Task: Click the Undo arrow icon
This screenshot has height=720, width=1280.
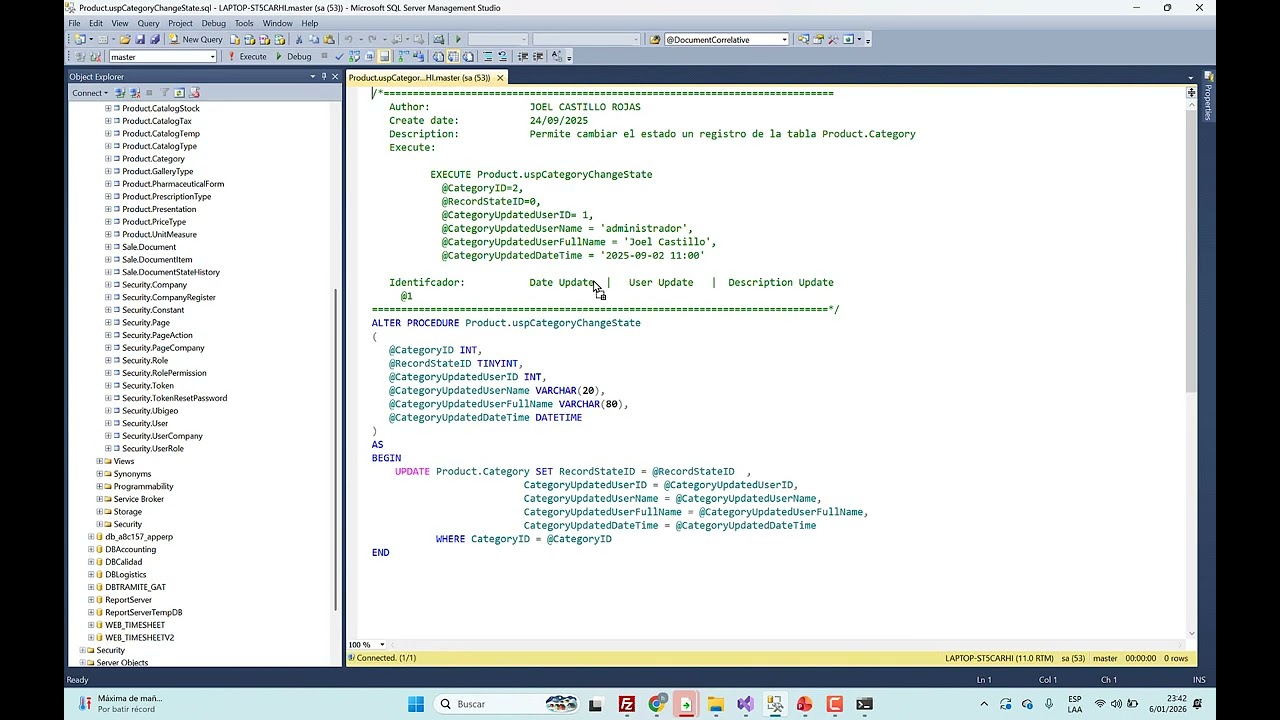Action: 348,40
